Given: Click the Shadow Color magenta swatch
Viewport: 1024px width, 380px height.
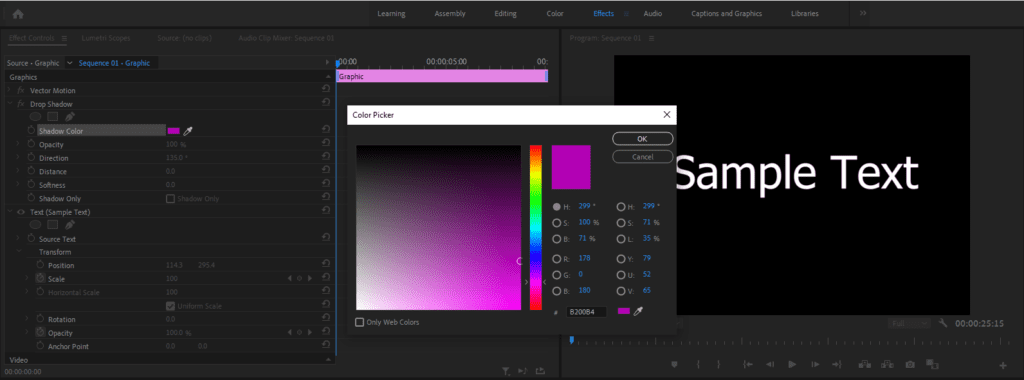Looking at the screenshot, I should [174, 131].
